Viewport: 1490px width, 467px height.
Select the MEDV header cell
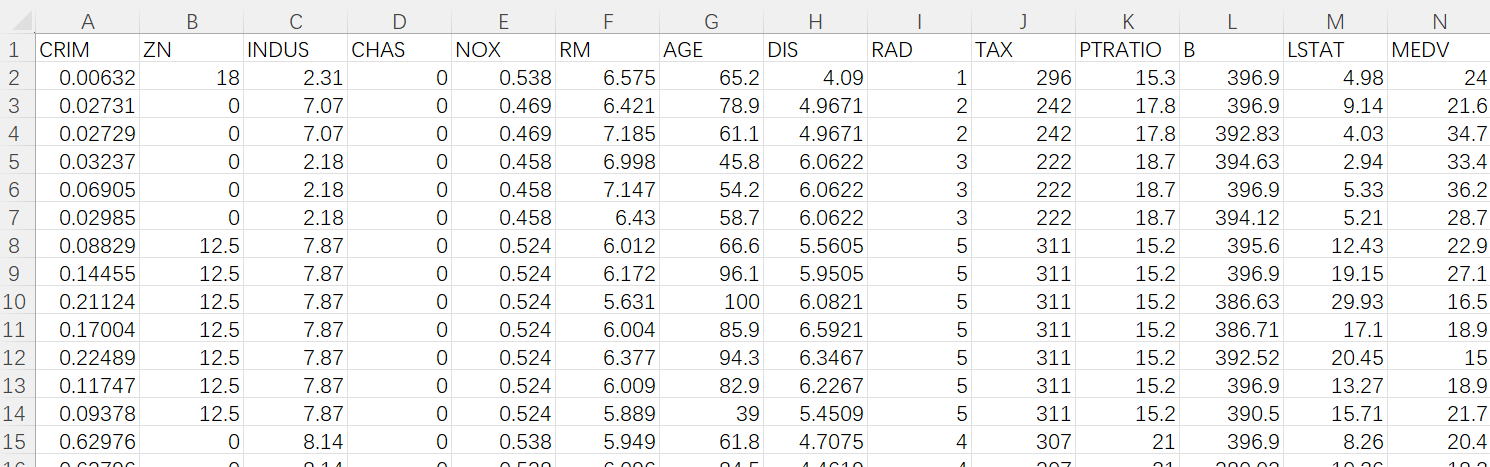(1439, 50)
